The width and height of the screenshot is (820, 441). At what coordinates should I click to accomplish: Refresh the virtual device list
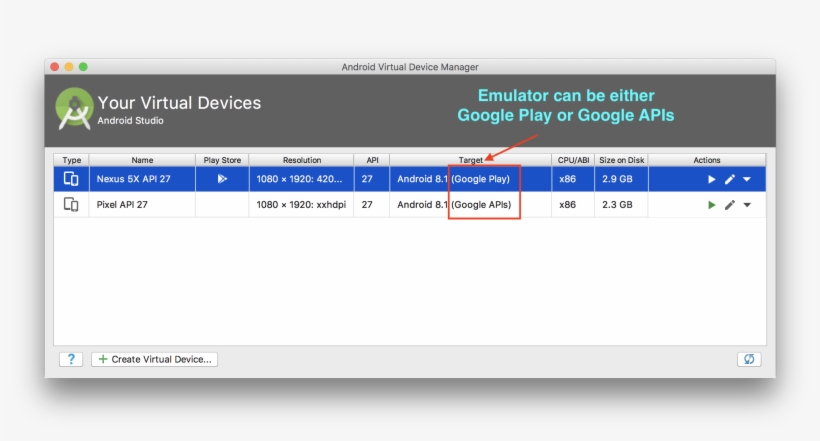click(x=749, y=359)
